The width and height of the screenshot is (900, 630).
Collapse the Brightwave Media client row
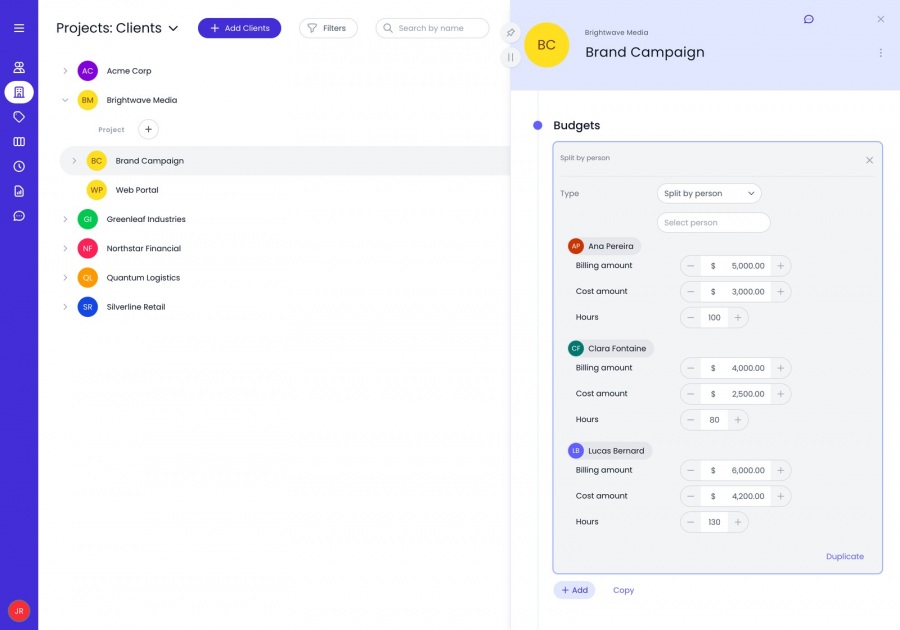pos(65,100)
